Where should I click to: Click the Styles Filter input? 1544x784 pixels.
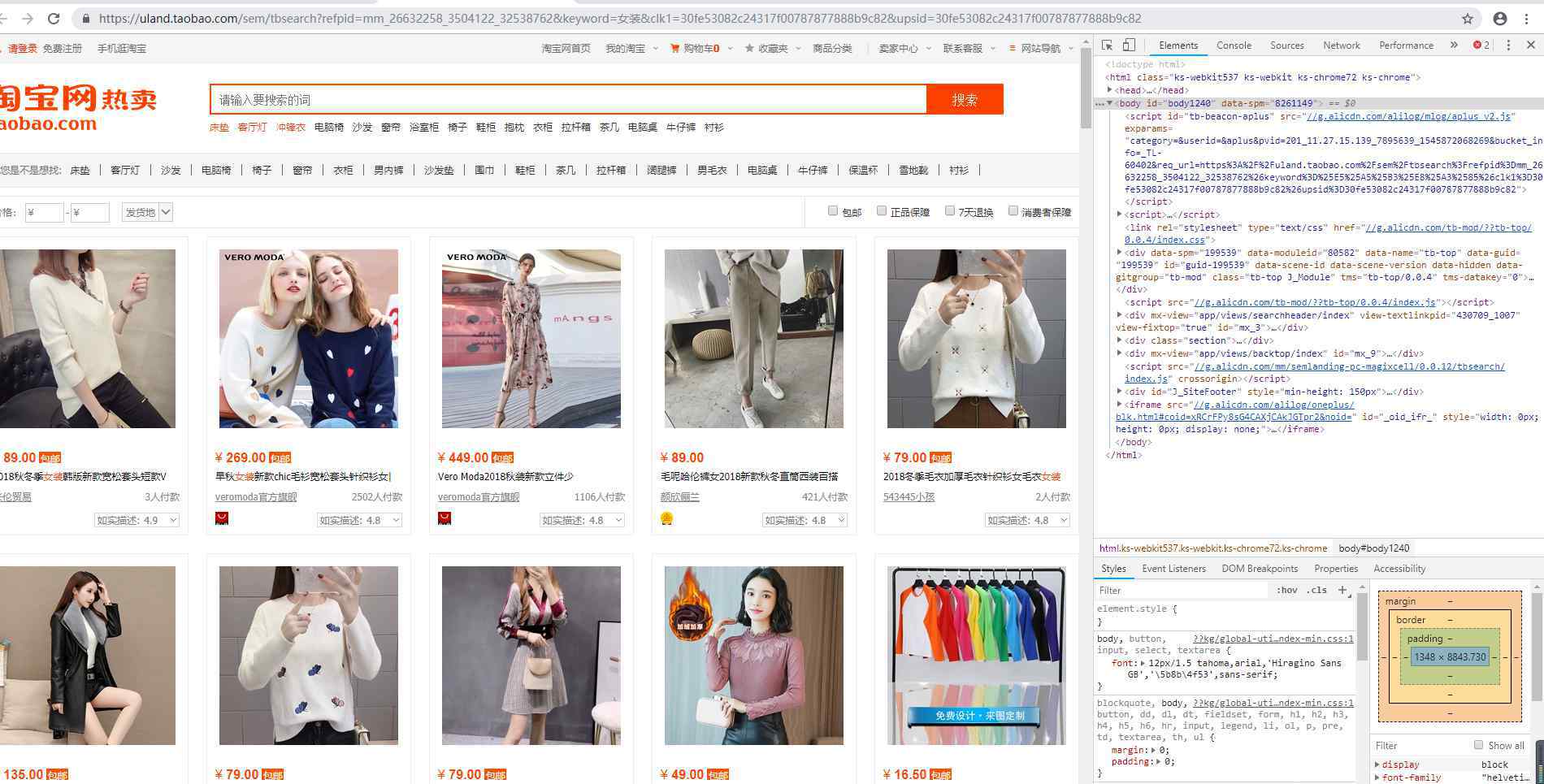(1182, 590)
